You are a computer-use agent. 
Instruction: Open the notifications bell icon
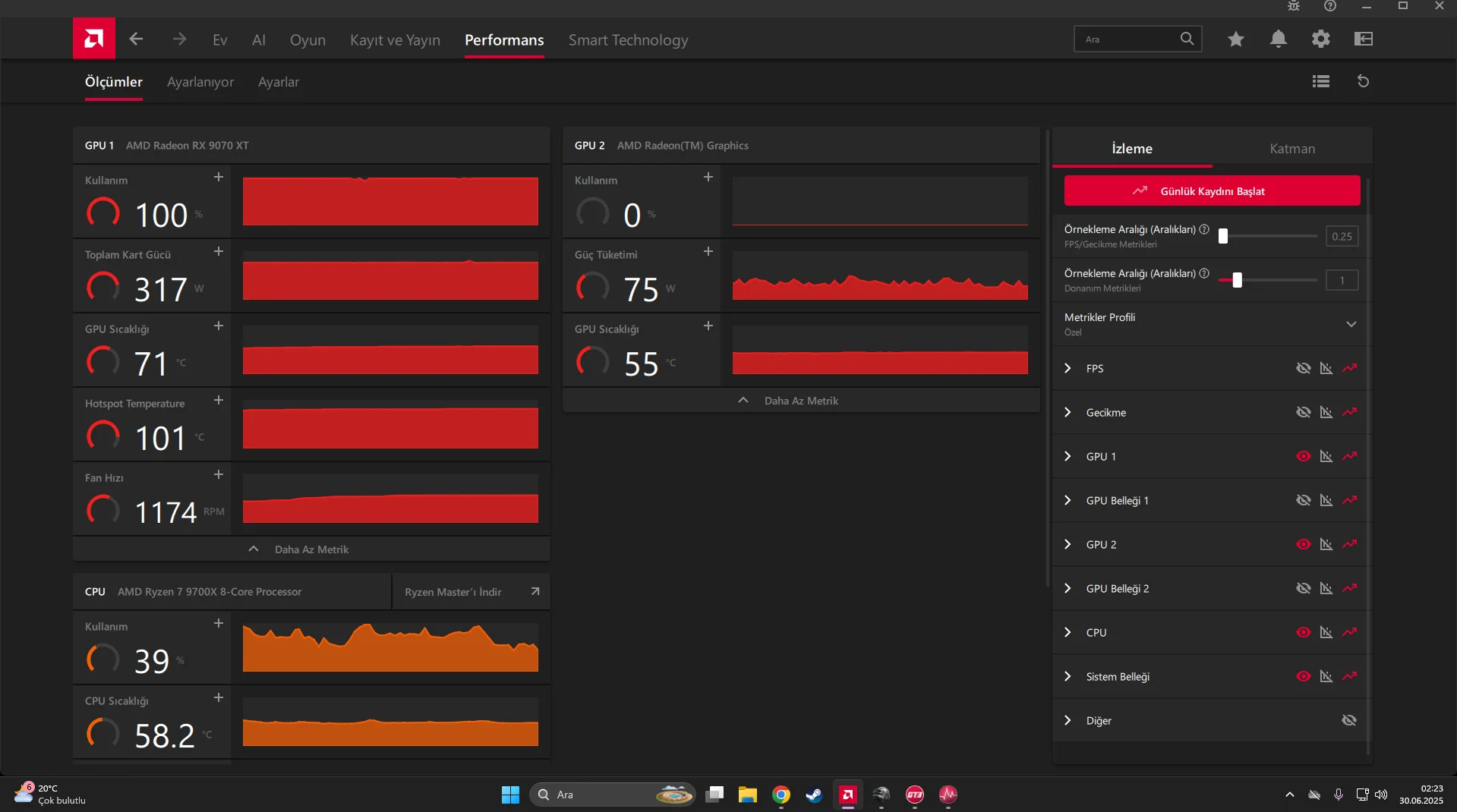point(1278,39)
